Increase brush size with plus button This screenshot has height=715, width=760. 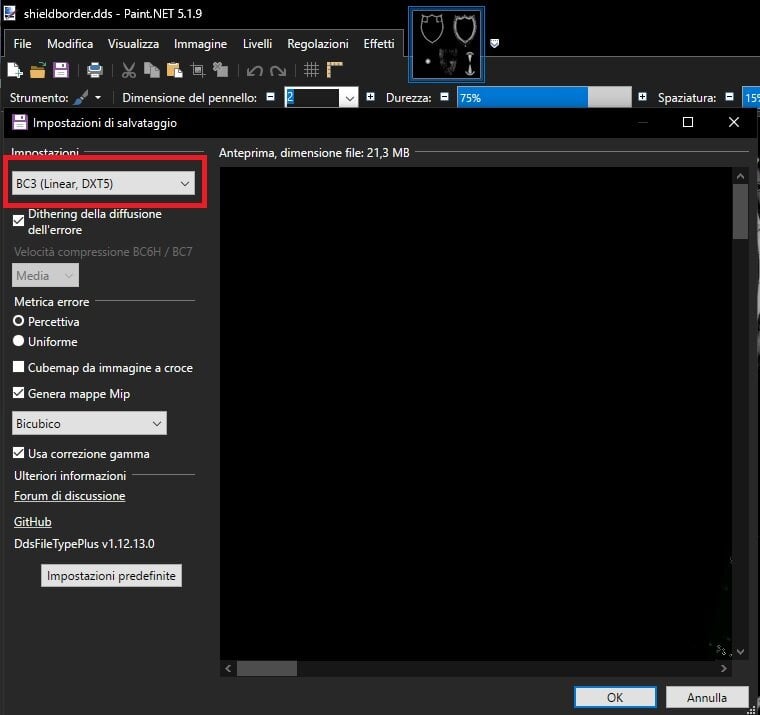[x=370, y=97]
